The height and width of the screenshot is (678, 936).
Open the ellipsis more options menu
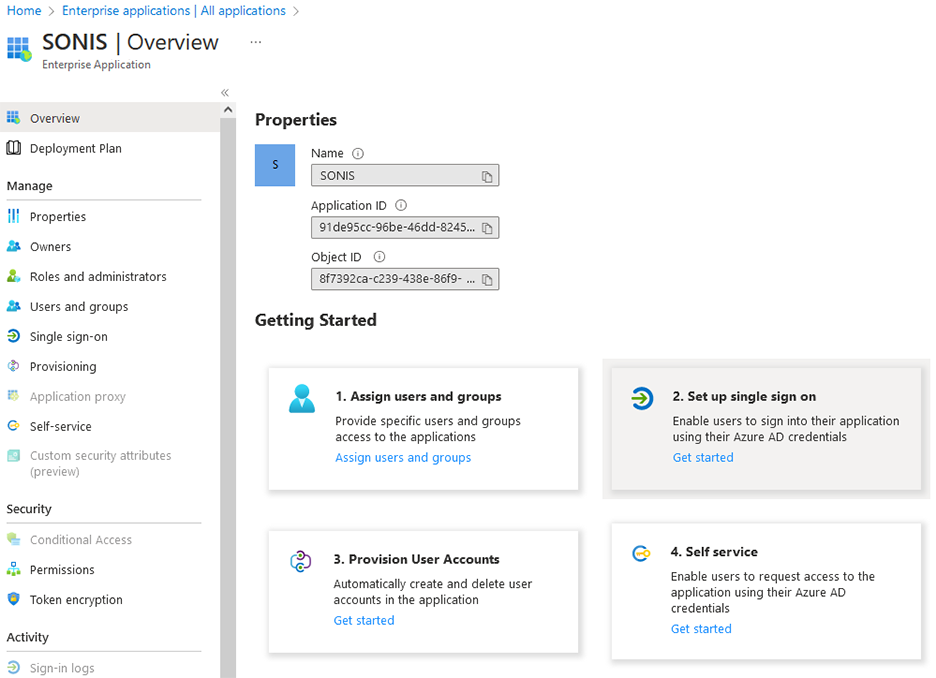click(x=256, y=42)
